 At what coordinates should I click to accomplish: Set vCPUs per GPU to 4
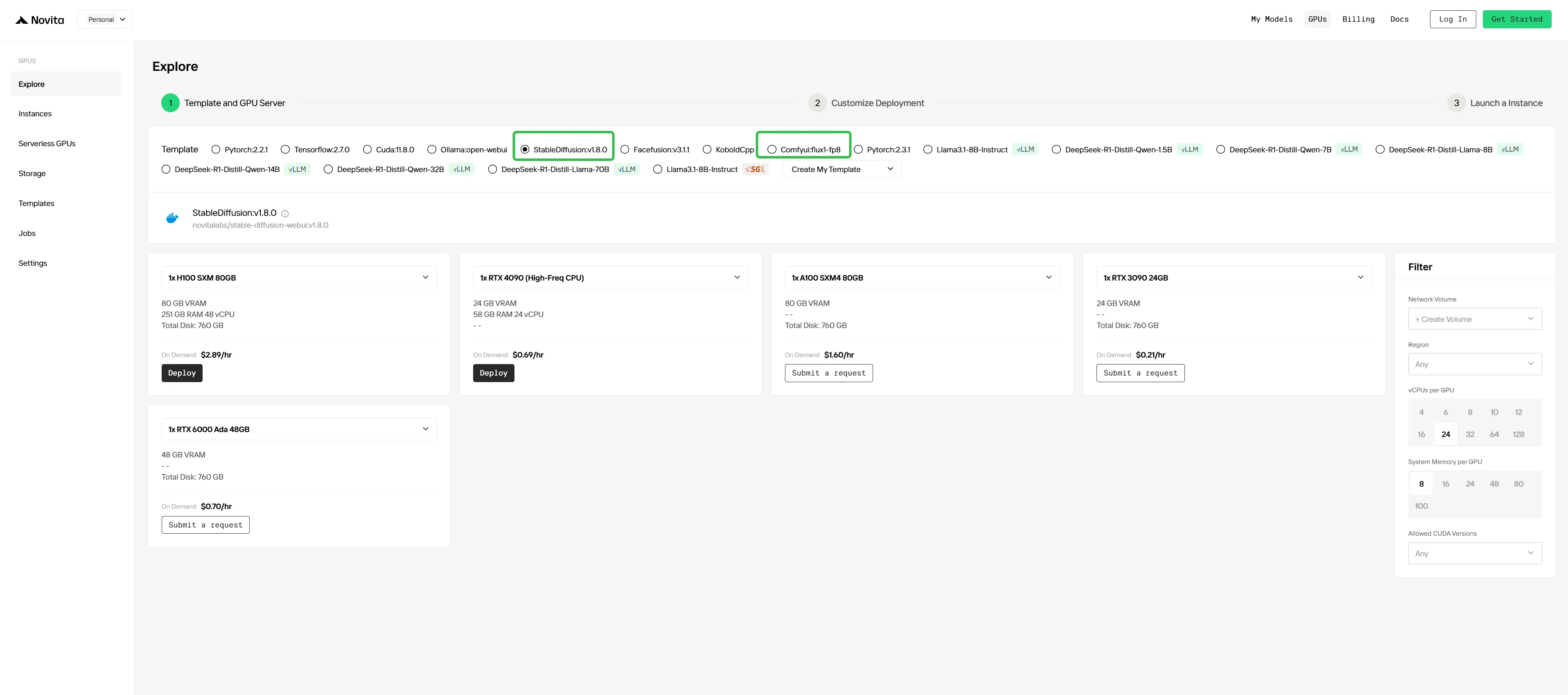[1421, 412]
